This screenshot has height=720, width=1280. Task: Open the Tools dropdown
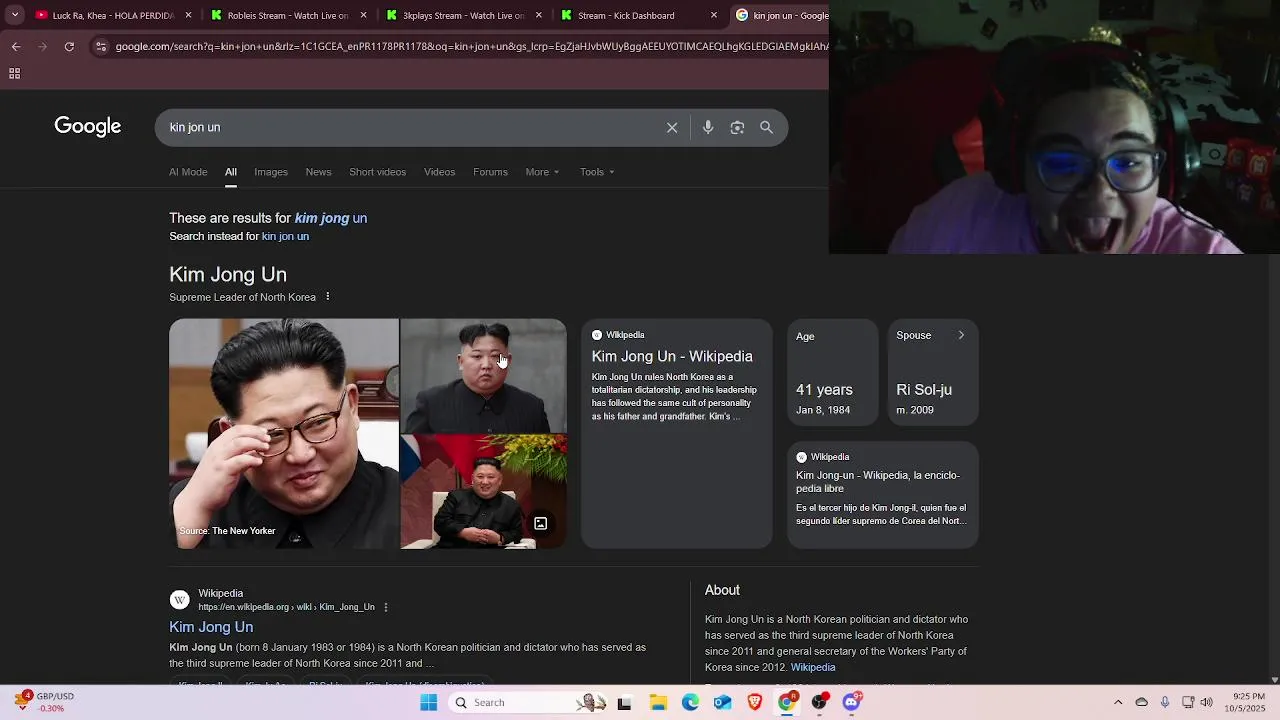[x=597, y=172]
